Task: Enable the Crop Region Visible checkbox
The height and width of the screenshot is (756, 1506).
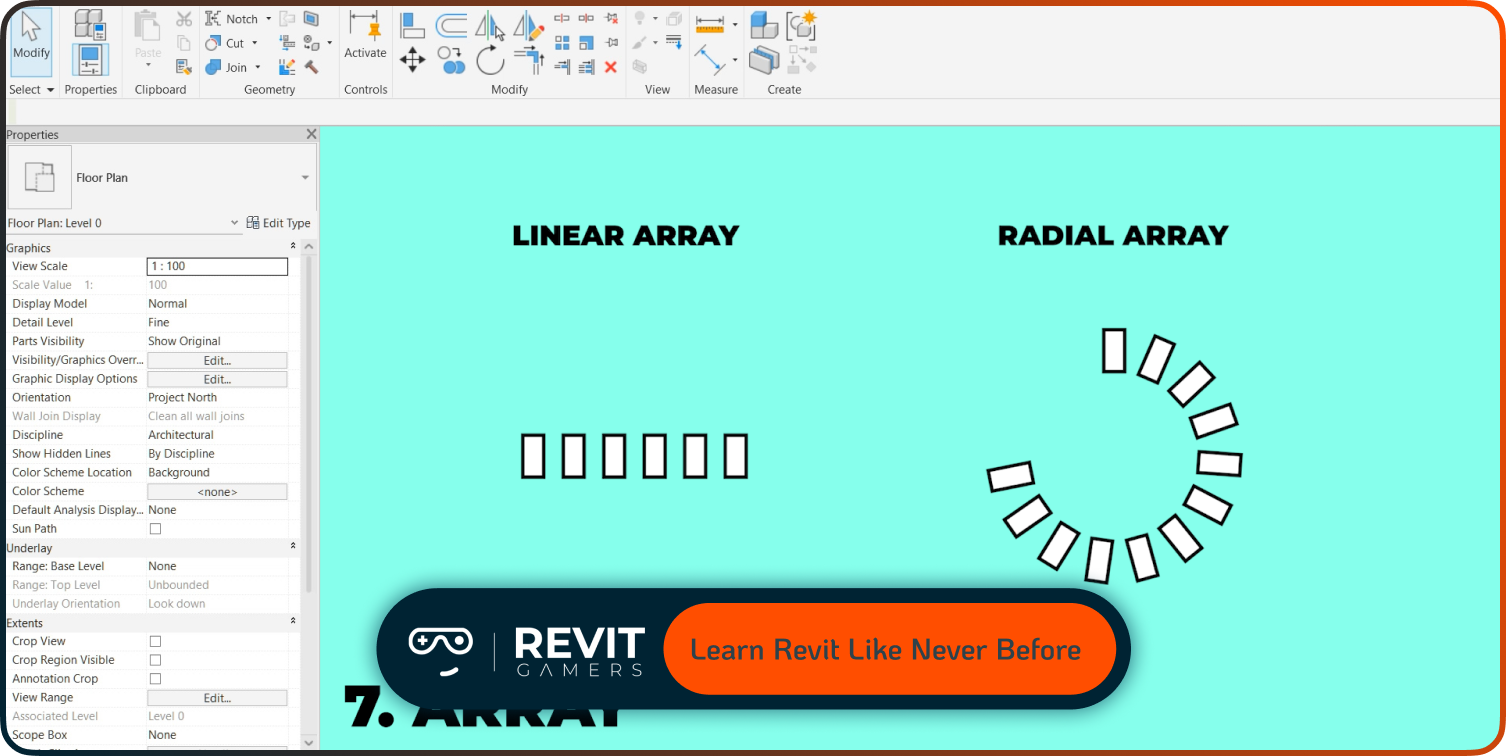Action: pos(155,660)
